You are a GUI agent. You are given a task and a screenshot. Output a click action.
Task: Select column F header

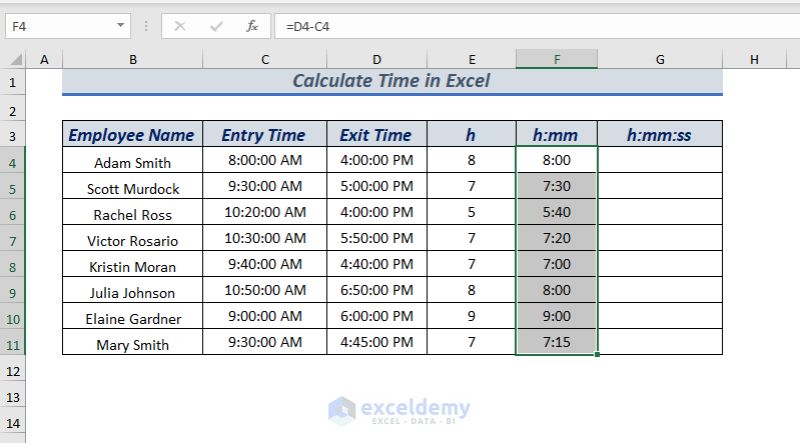point(557,60)
